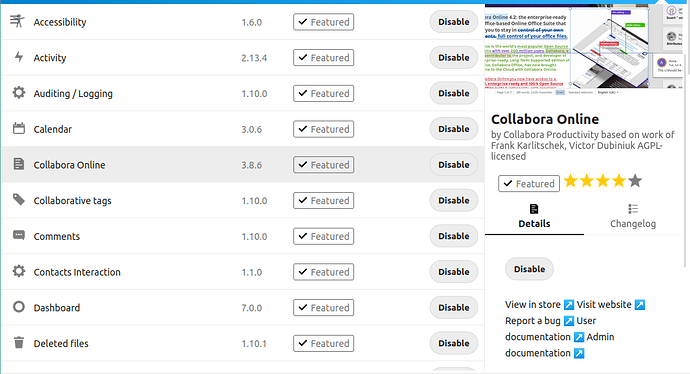Click the Collabora Online document icon
Screen dimensions: 690x374
pyautogui.click(x=18, y=164)
